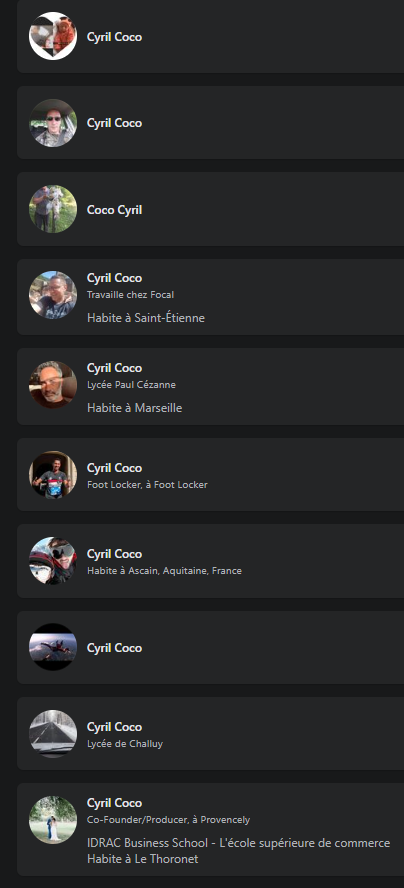The height and width of the screenshot is (888, 404).
Task: Select the snowy road profile picture
Action: click(53, 733)
